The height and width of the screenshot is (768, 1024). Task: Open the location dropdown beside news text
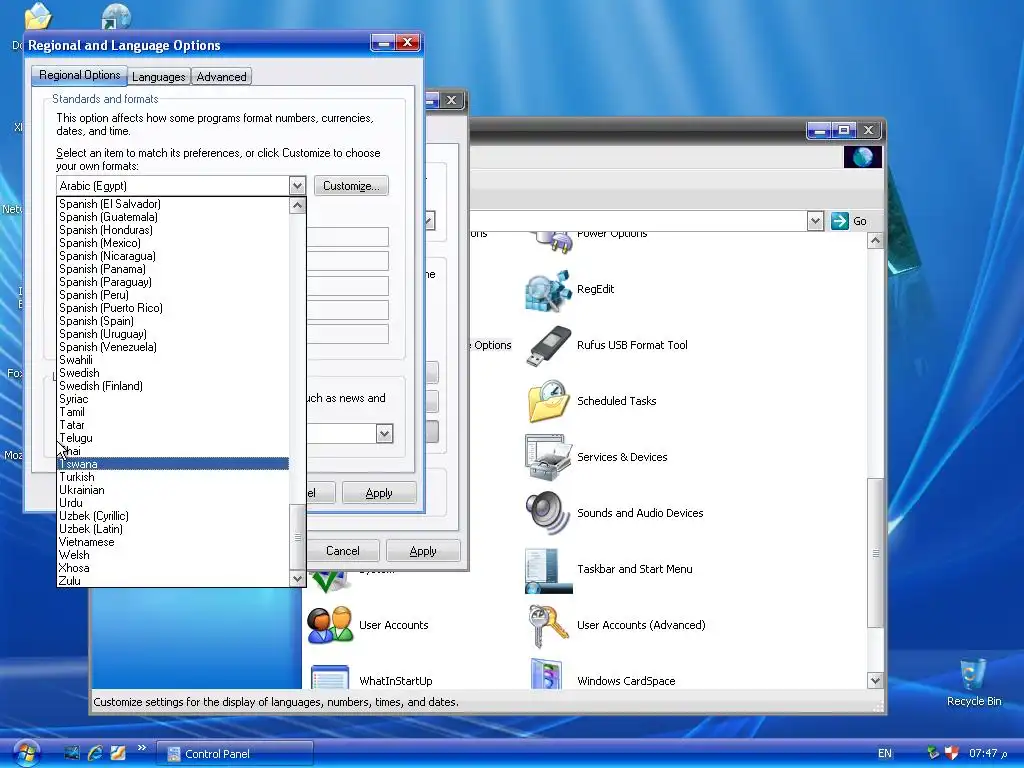(x=385, y=434)
